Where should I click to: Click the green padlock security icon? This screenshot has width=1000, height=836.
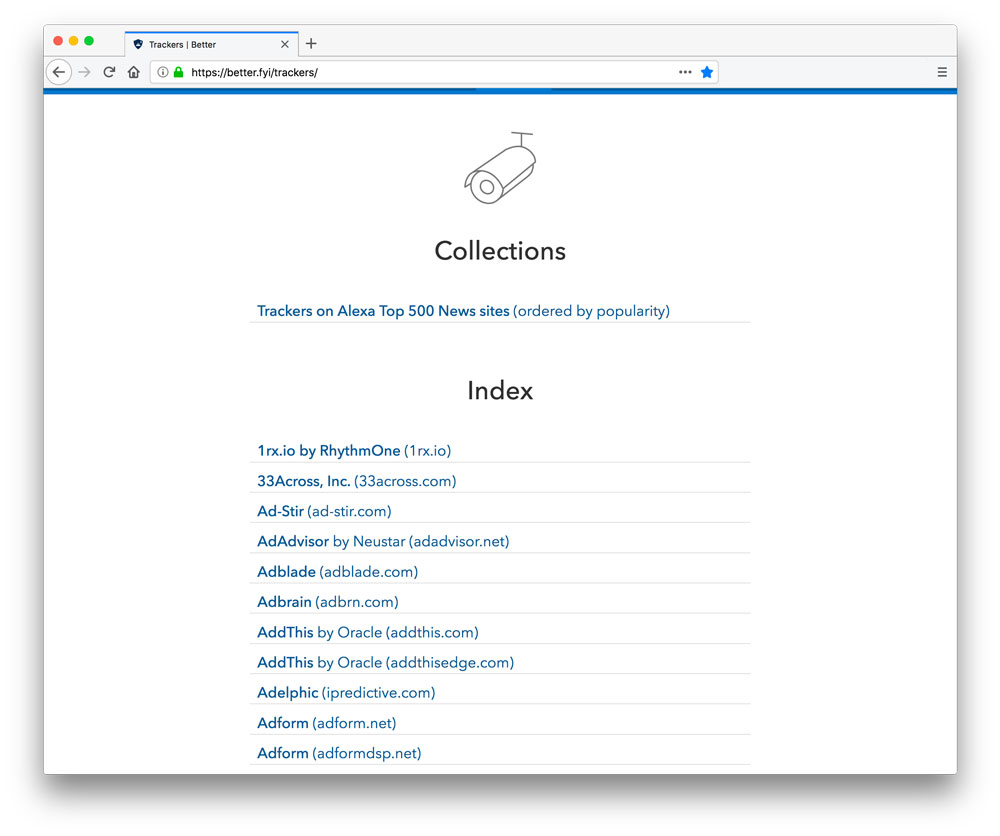pyautogui.click(x=179, y=72)
